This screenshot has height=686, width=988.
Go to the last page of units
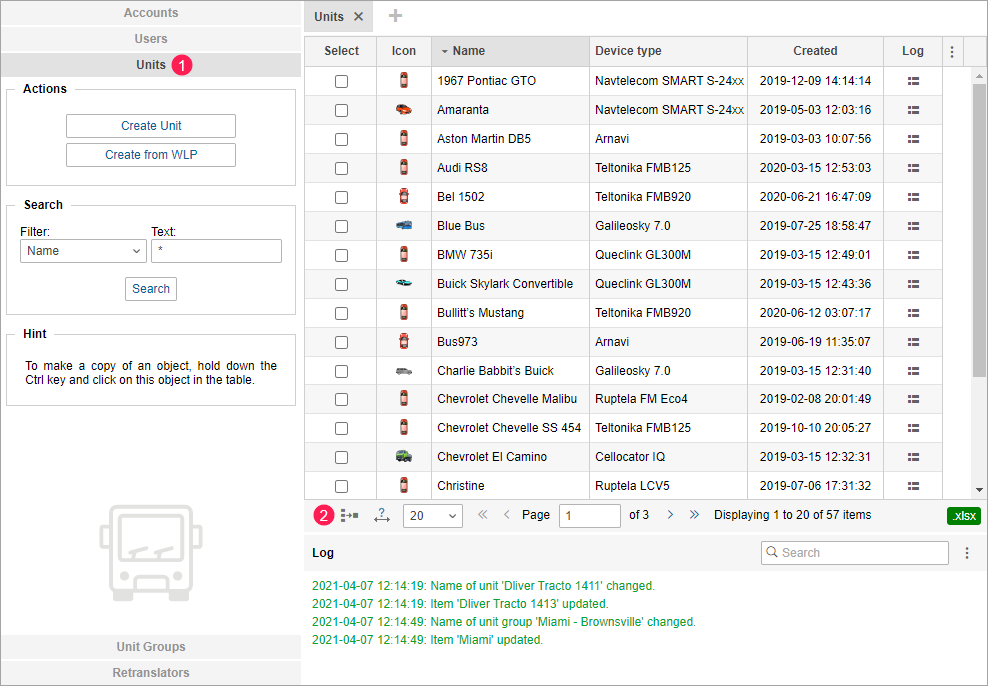point(695,515)
